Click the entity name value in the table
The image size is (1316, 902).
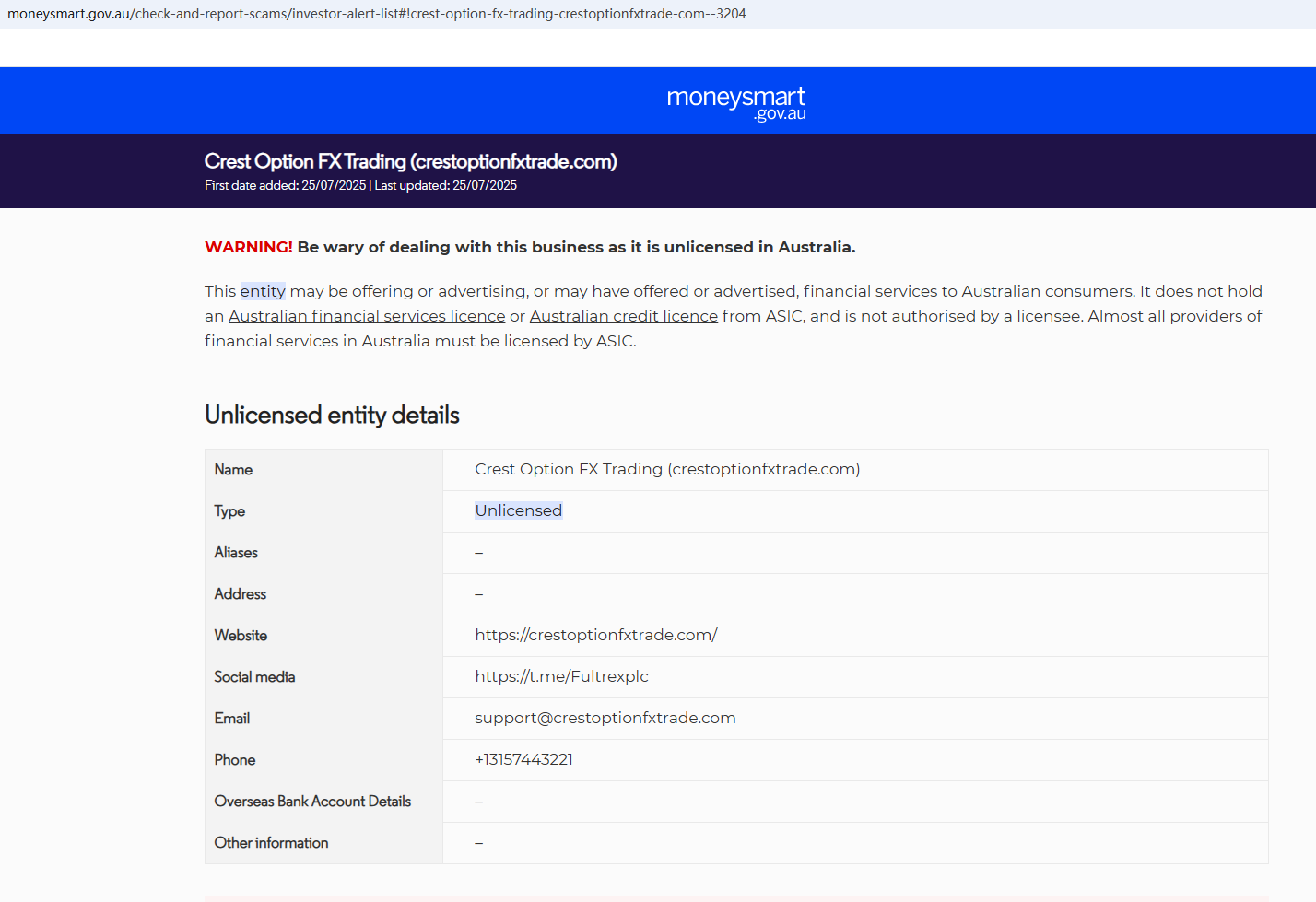click(667, 469)
